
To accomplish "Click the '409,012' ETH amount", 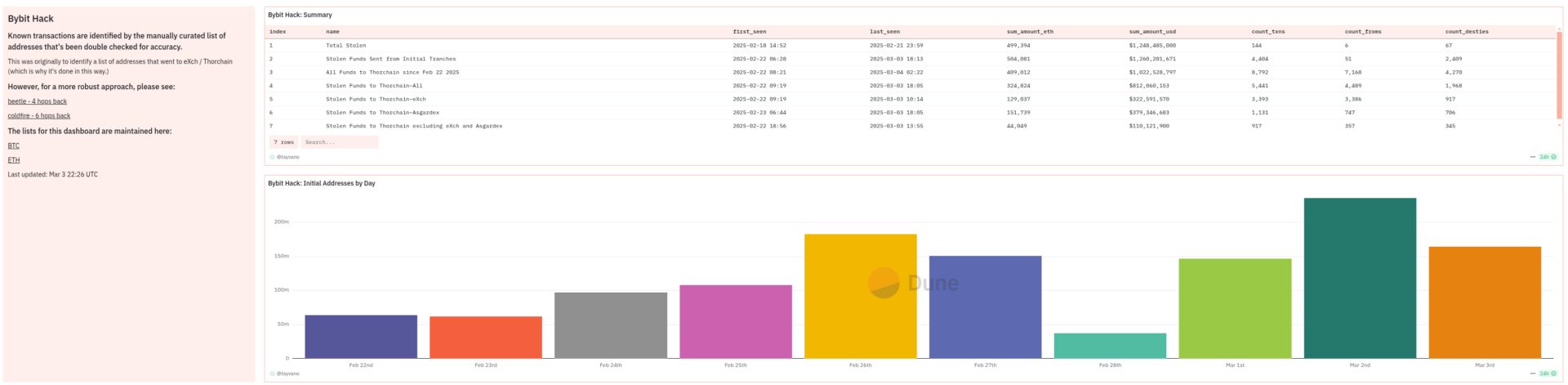I will [1018, 73].
